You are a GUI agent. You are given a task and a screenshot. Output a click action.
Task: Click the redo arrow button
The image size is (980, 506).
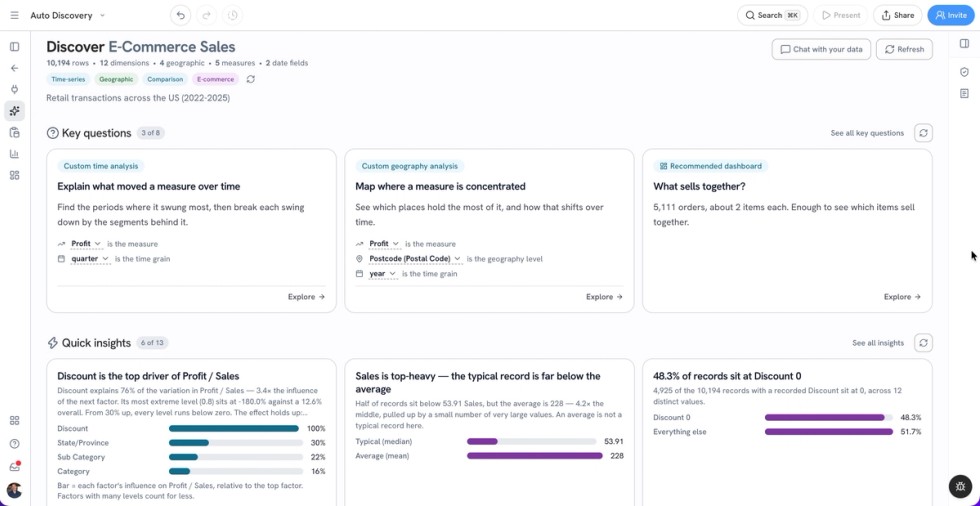[x=206, y=15]
